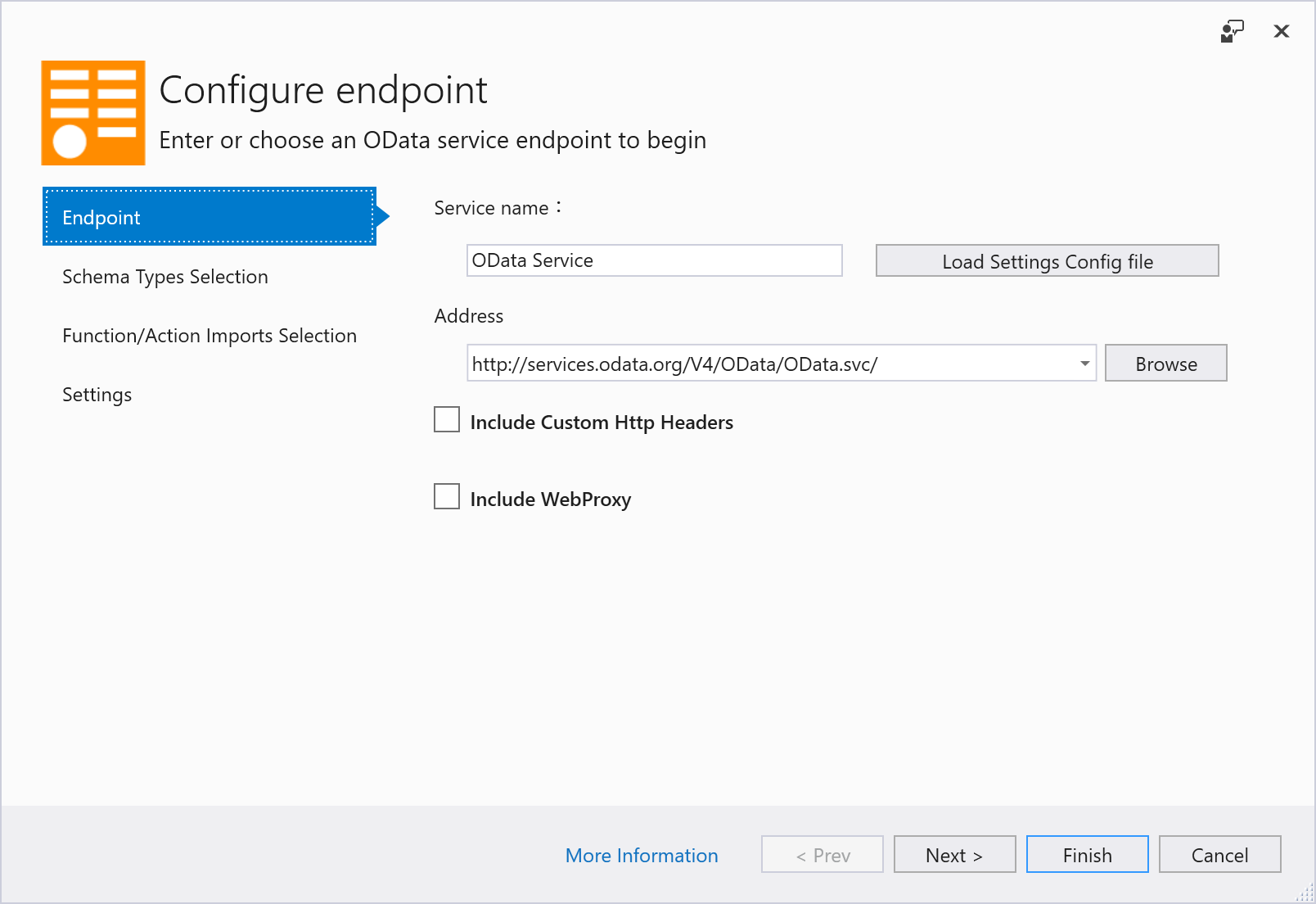Select the Endpoint wizard step
The height and width of the screenshot is (904, 1316).
point(210,217)
